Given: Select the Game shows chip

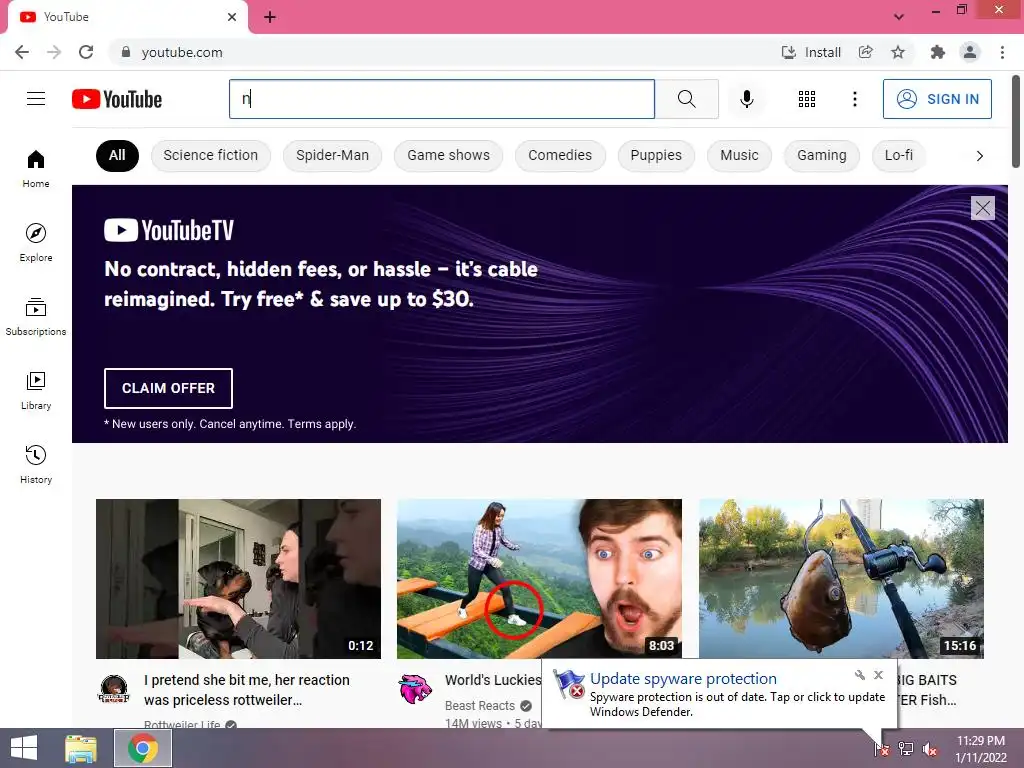Looking at the screenshot, I should (x=449, y=155).
